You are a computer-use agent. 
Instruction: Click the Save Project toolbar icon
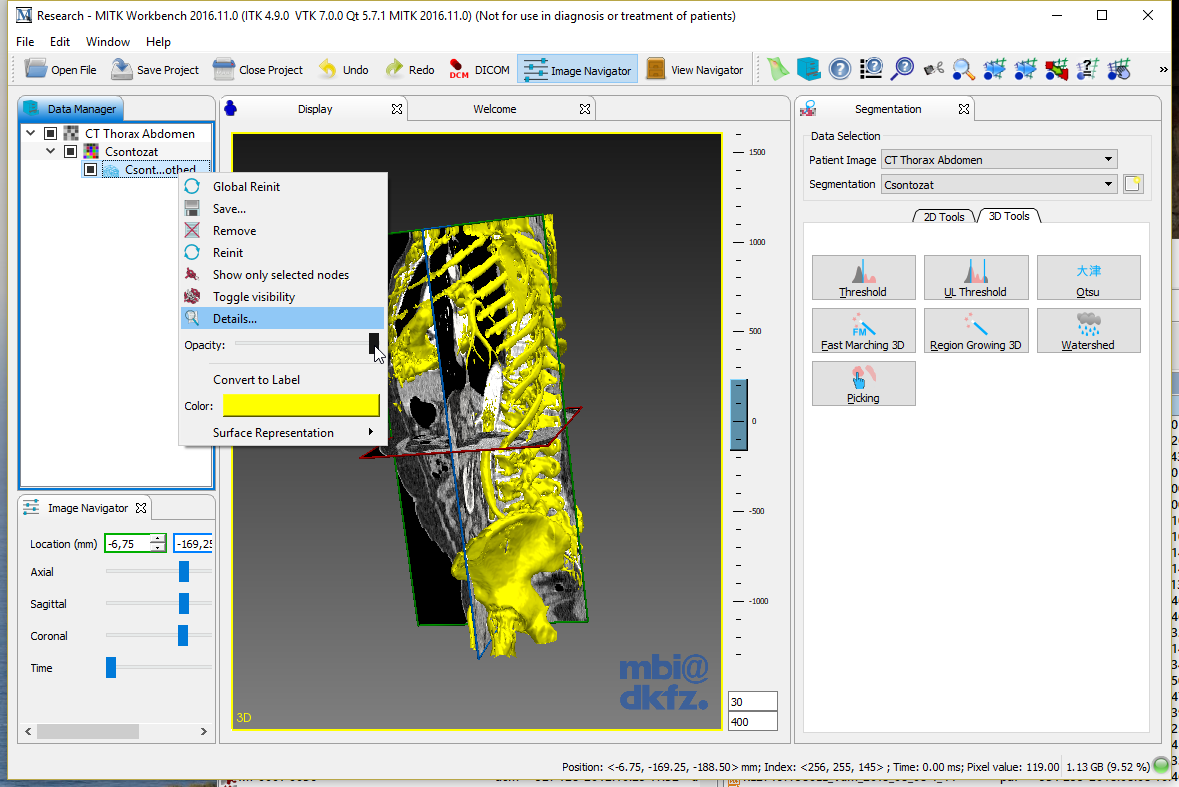click(x=122, y=69)
